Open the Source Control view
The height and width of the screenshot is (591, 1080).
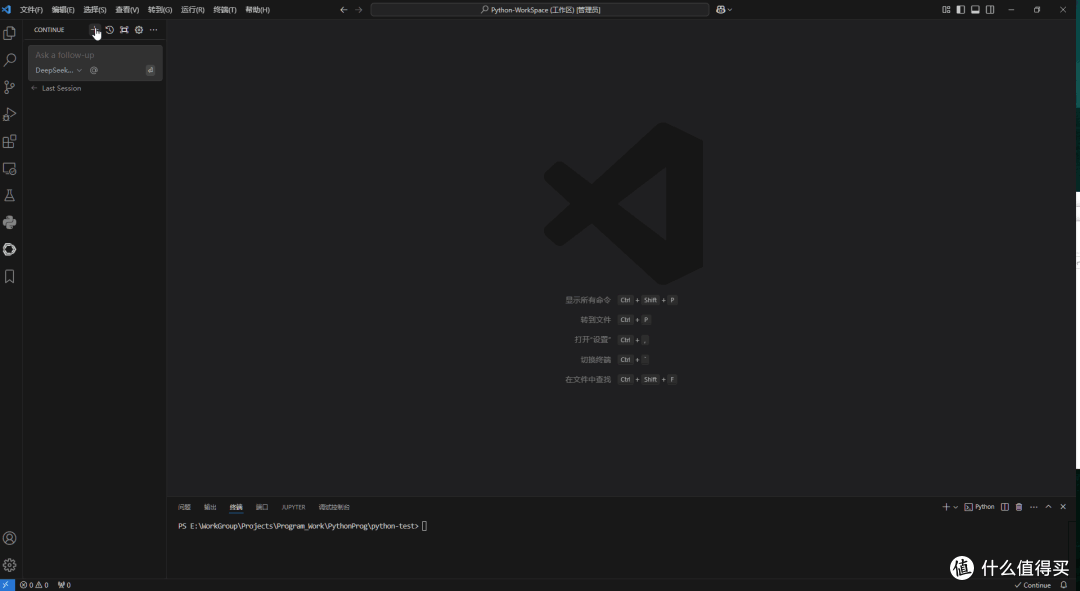(10, 87)
